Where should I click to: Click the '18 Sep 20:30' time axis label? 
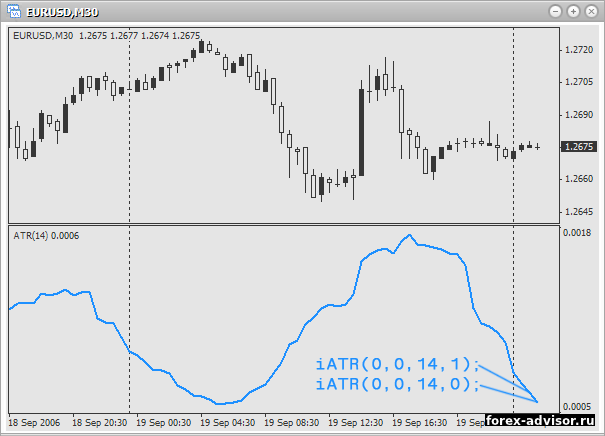pyautogui.click(x=100, y=423)
